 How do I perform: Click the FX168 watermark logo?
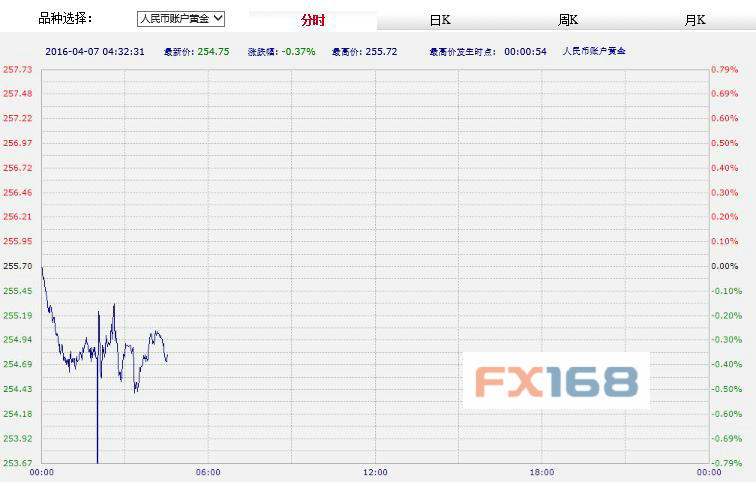point(556,381)
